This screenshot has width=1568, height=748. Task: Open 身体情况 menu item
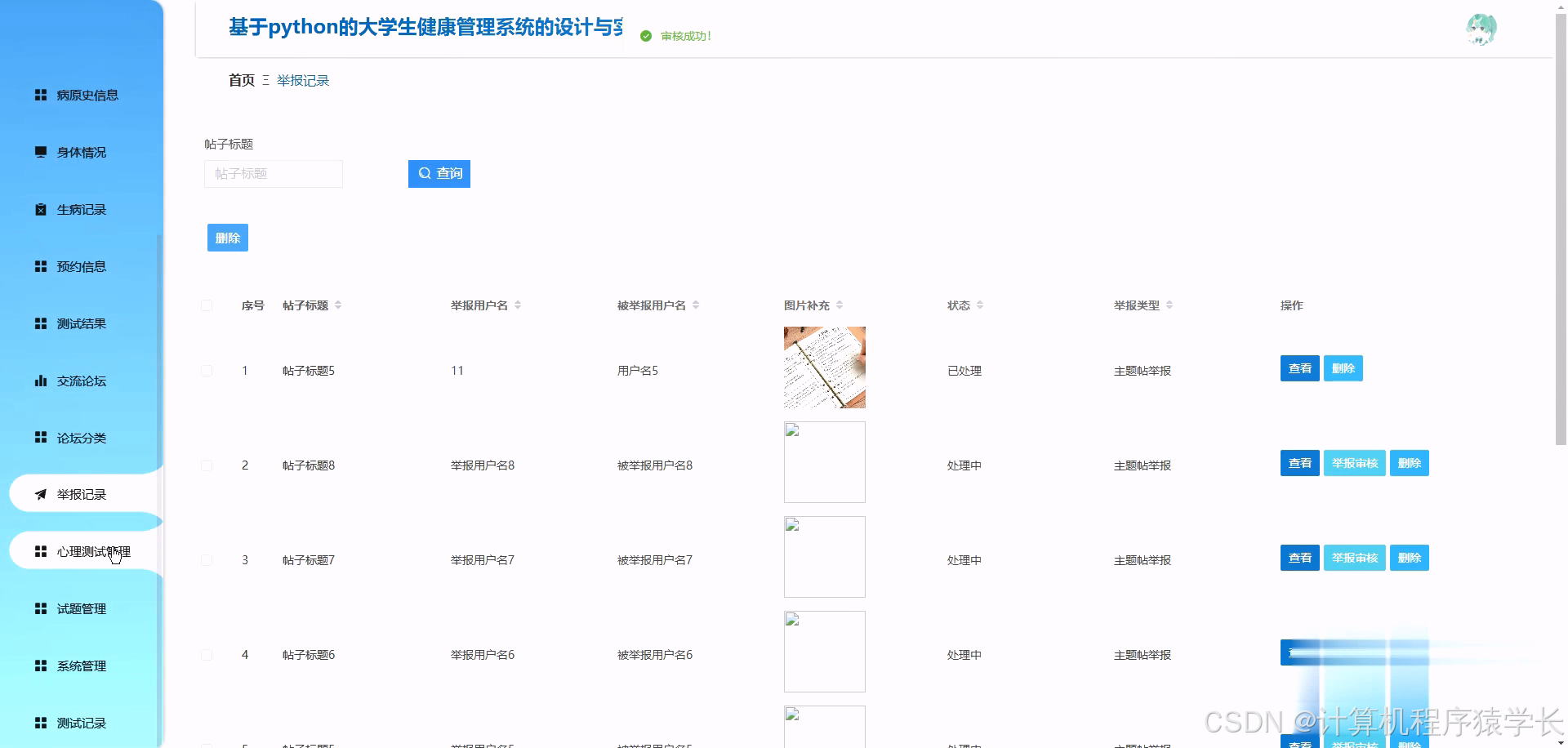pyautogui.click(x=82, y=152)
